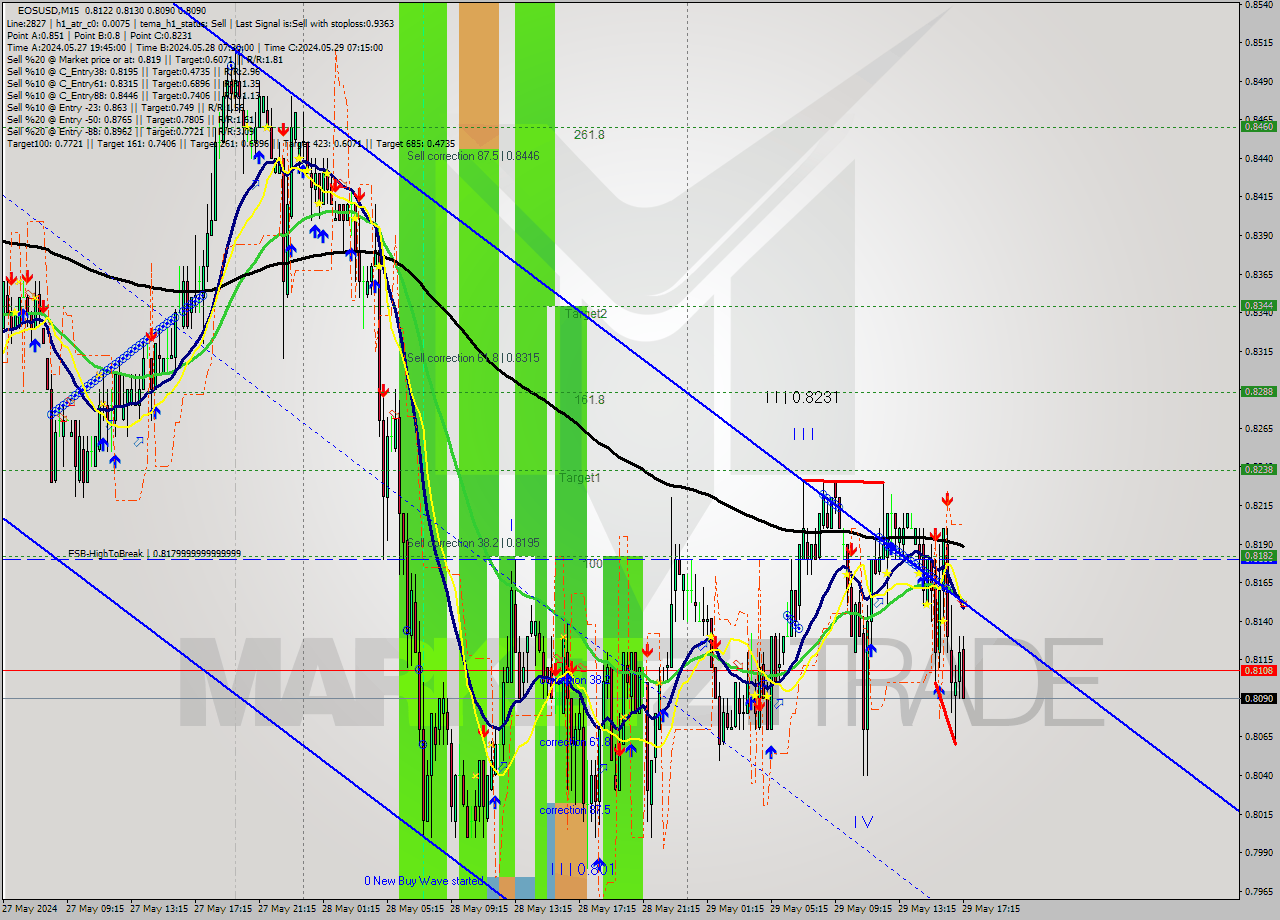Click the '28 May 01:15' time axis label

[353, 909]
